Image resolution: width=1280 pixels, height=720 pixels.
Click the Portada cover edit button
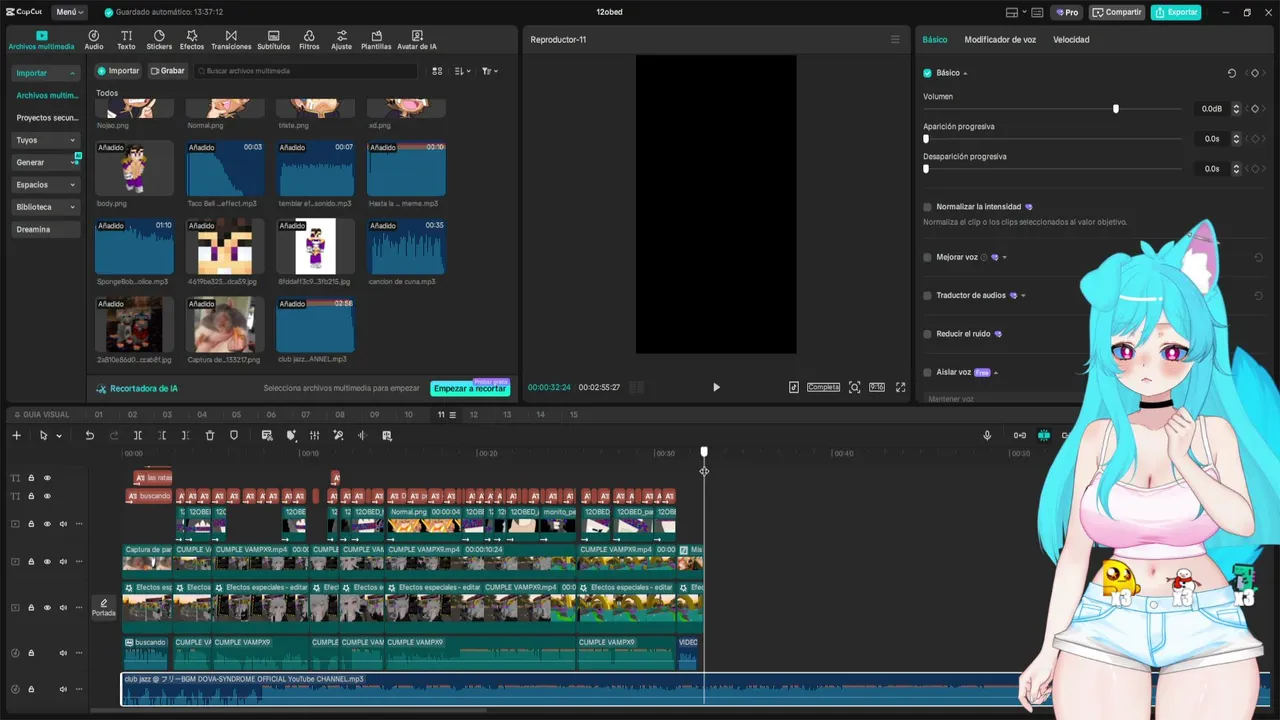(104, 608)
